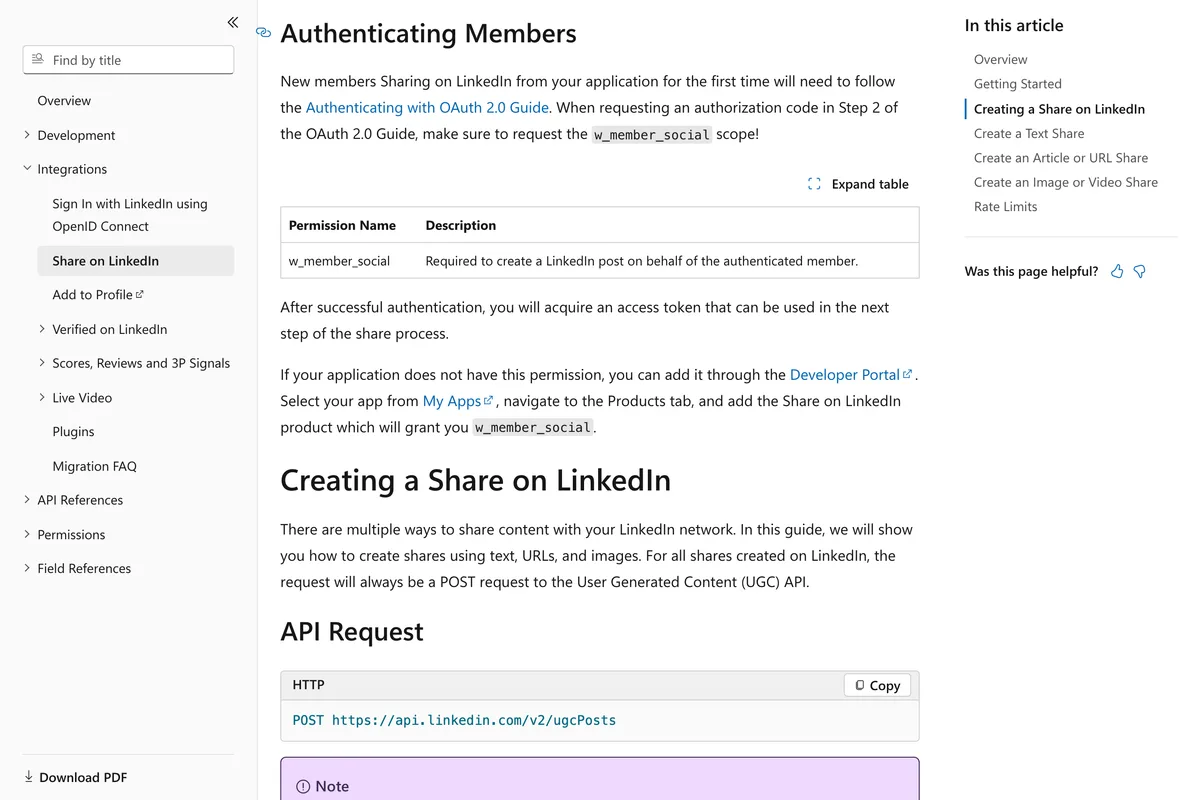Open Overview in the left sidebar
This screenshot has width=1200, height=800.
[64, 101]
